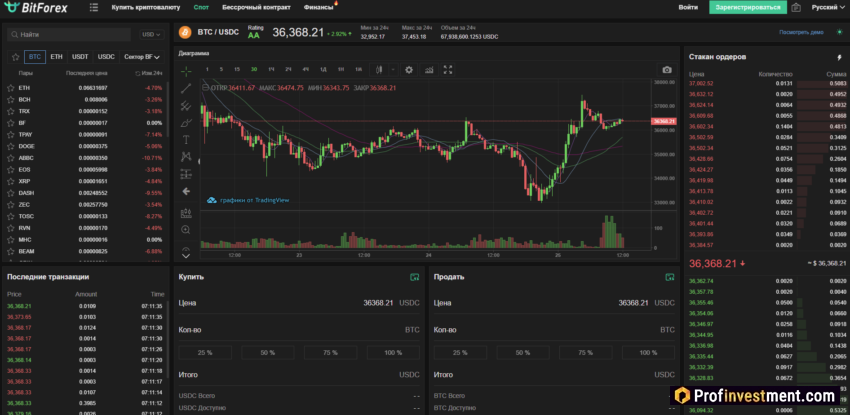Image resolution: width=850 pixels, height=415 pixels.
Task: Set sell amount to 50 %
Action: pyautogui.click(x=523, y=353)
